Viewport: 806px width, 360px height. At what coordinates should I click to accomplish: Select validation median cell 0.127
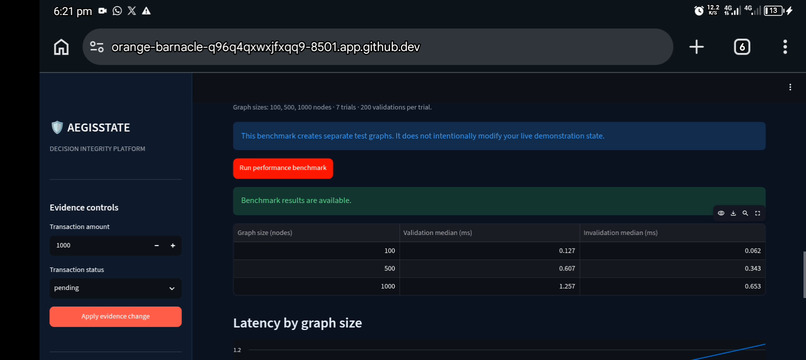tap(489, 251)
